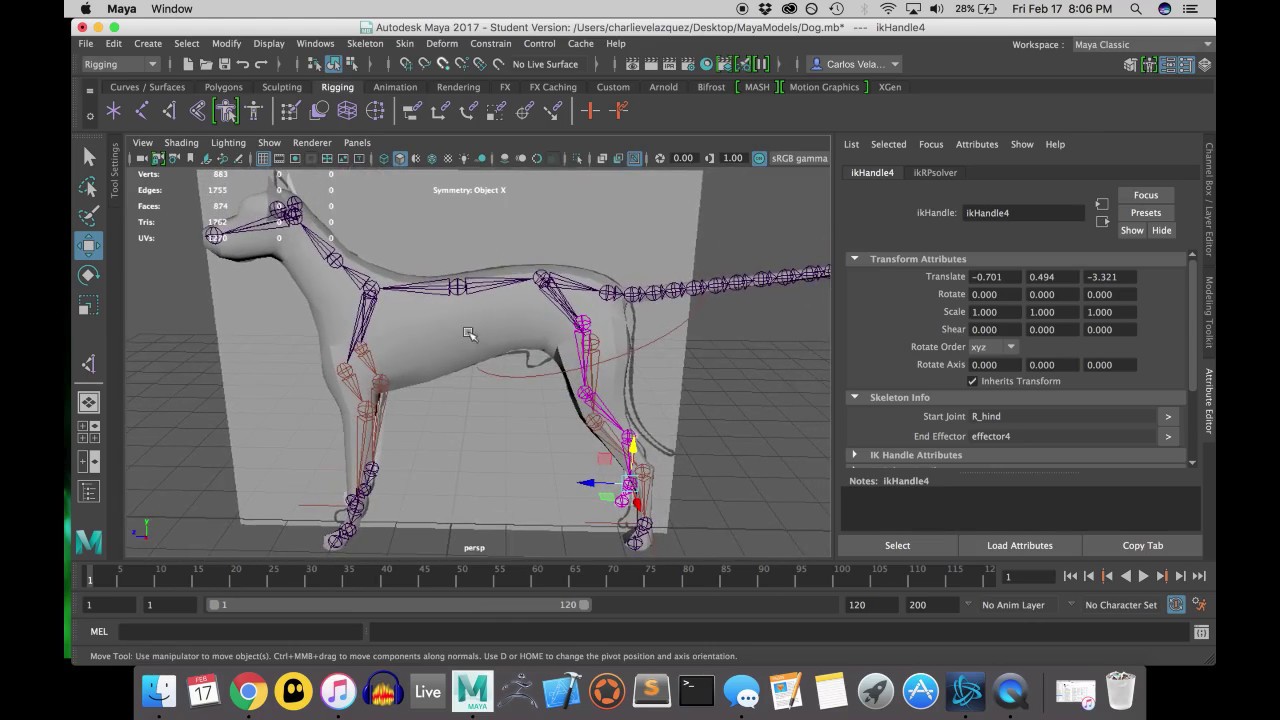Activate the Select tool arrow in the toolbox
The width and height of the screenshot is (1280, 720).
click(x=89, y=156)
